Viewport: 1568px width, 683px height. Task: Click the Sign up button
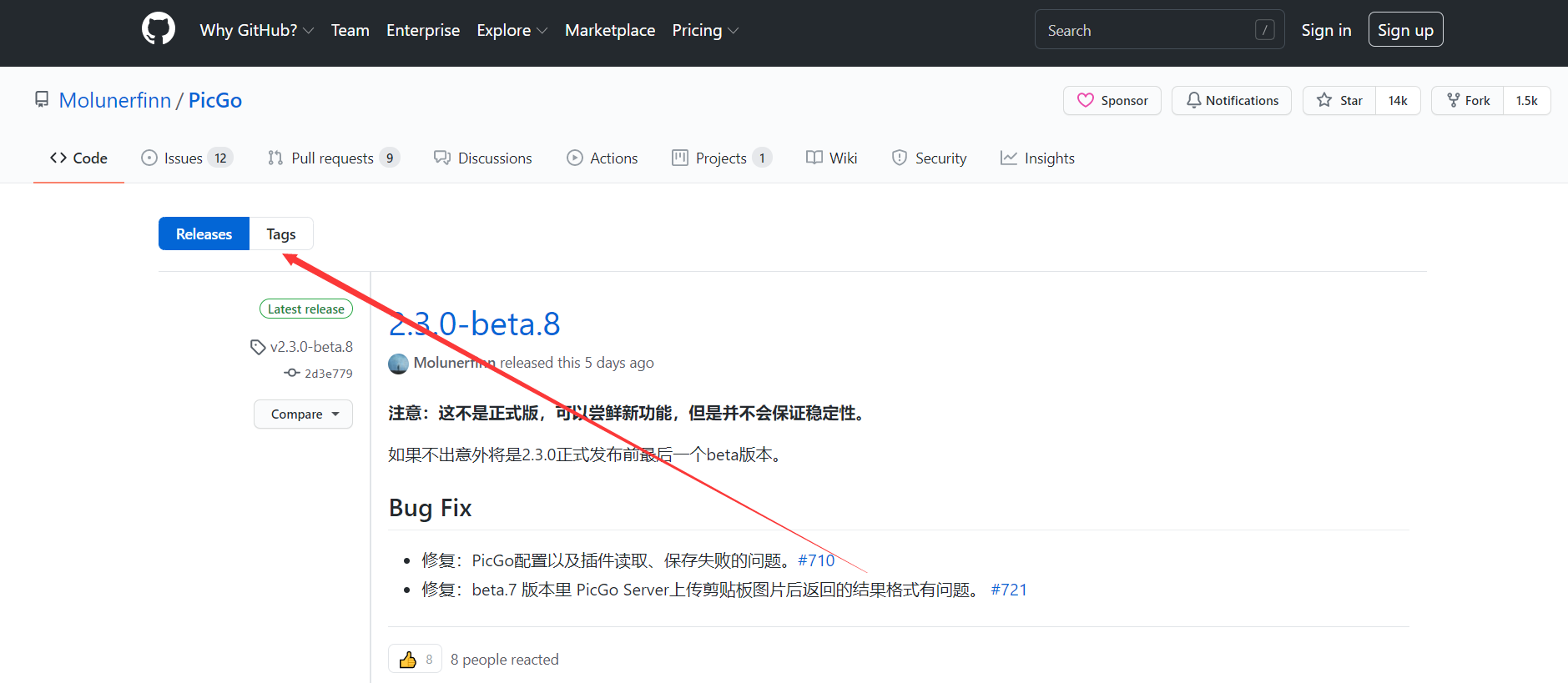[x=1405, y=30]
